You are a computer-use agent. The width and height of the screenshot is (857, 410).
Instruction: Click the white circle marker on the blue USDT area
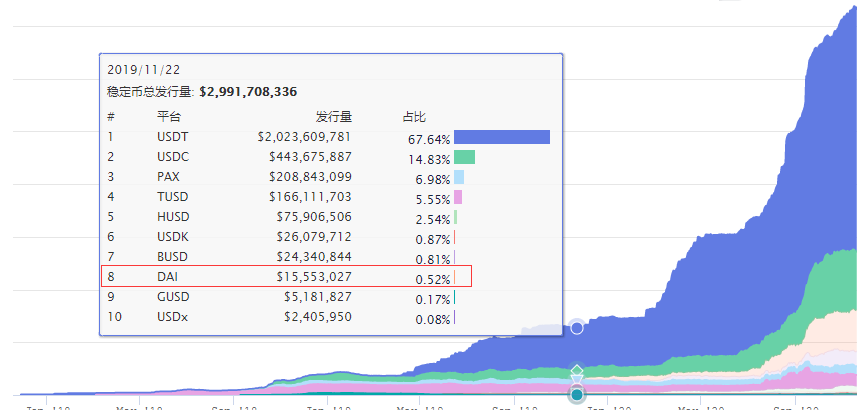coord(577,328)
